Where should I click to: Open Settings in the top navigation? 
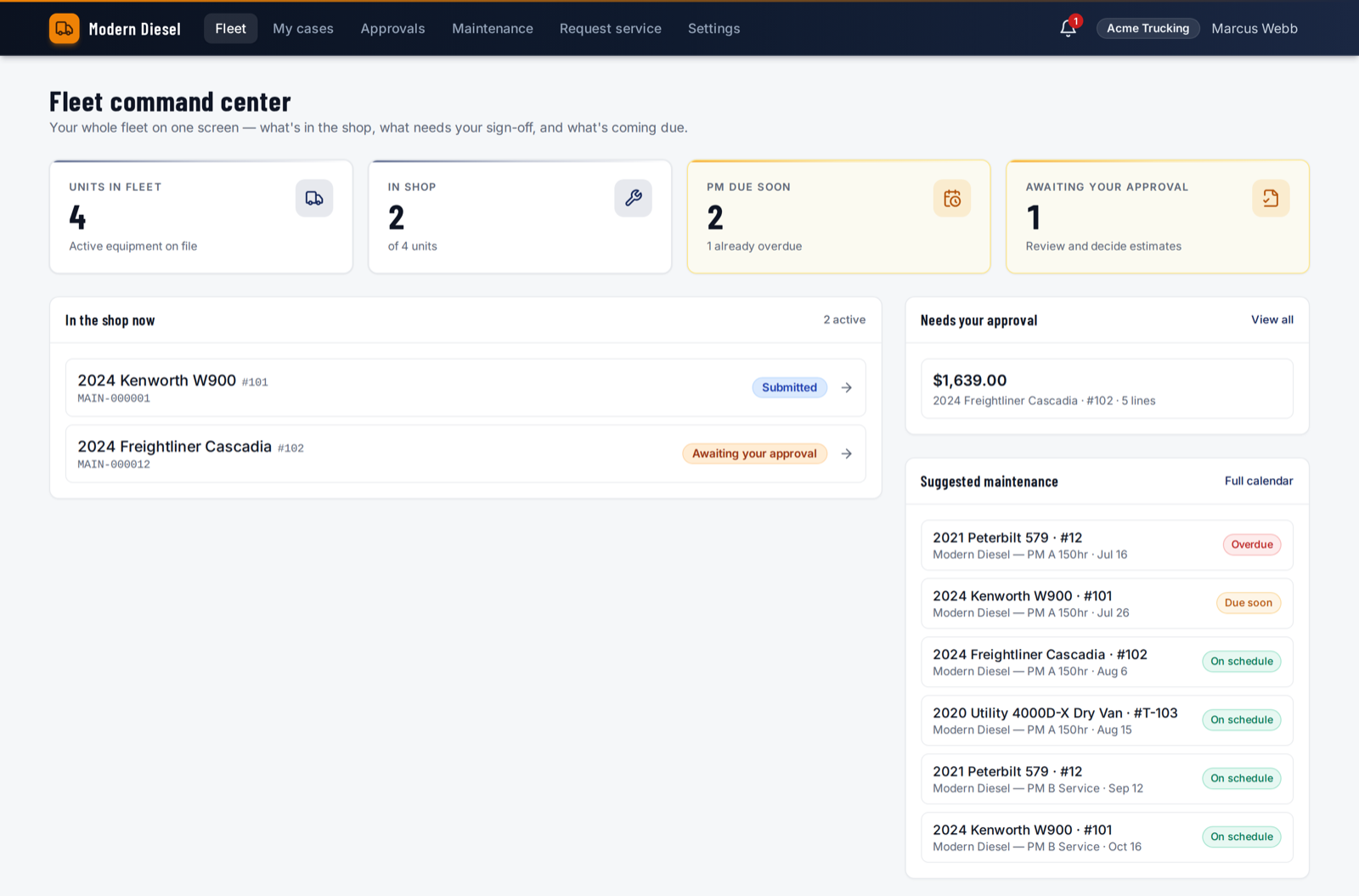point(714,28)
